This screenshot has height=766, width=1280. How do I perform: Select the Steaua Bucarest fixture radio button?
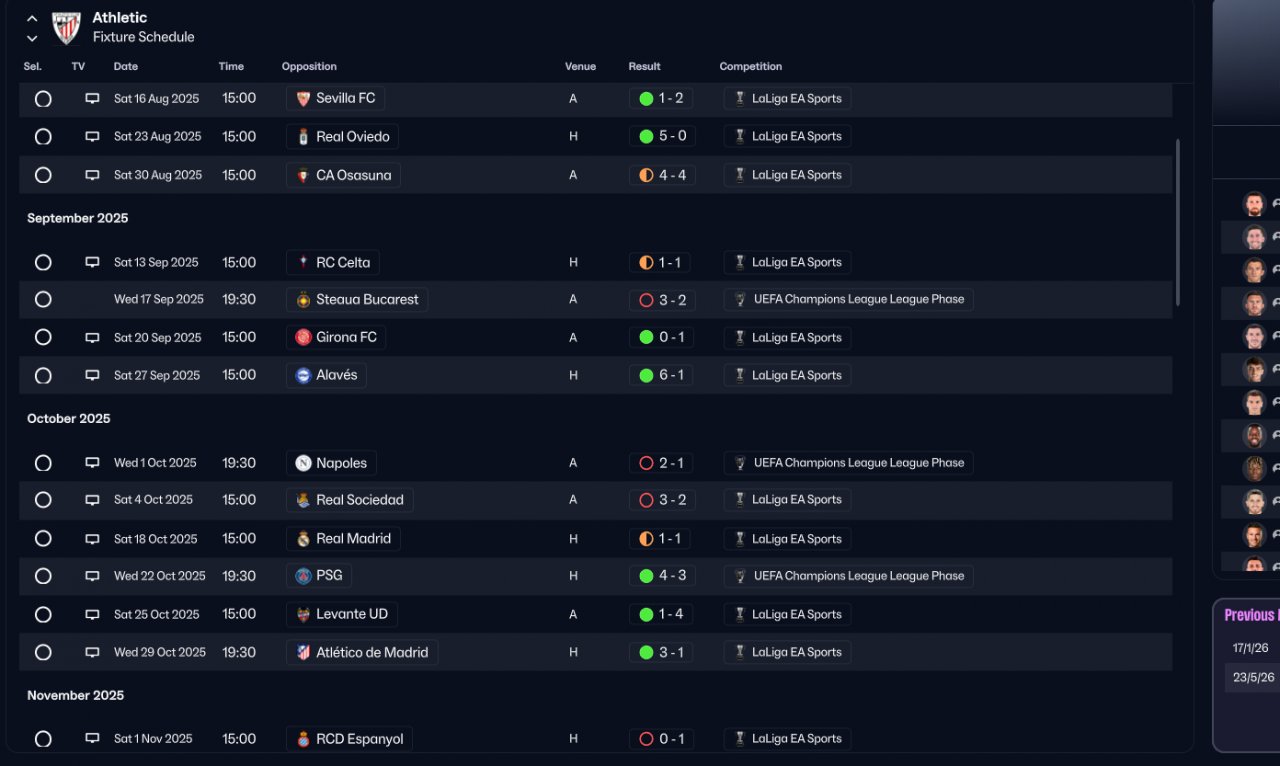coord(43,300)
